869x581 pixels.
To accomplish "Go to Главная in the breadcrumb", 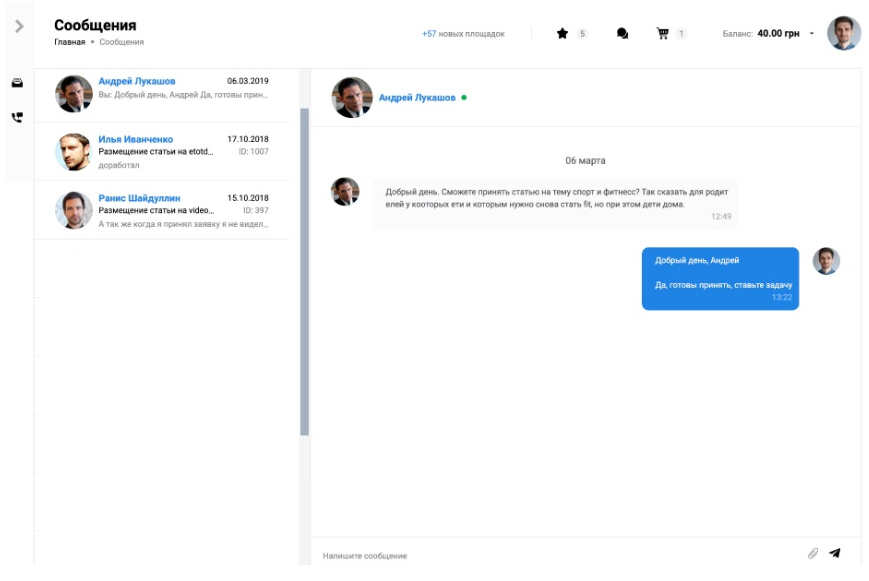I will point(69,43).
